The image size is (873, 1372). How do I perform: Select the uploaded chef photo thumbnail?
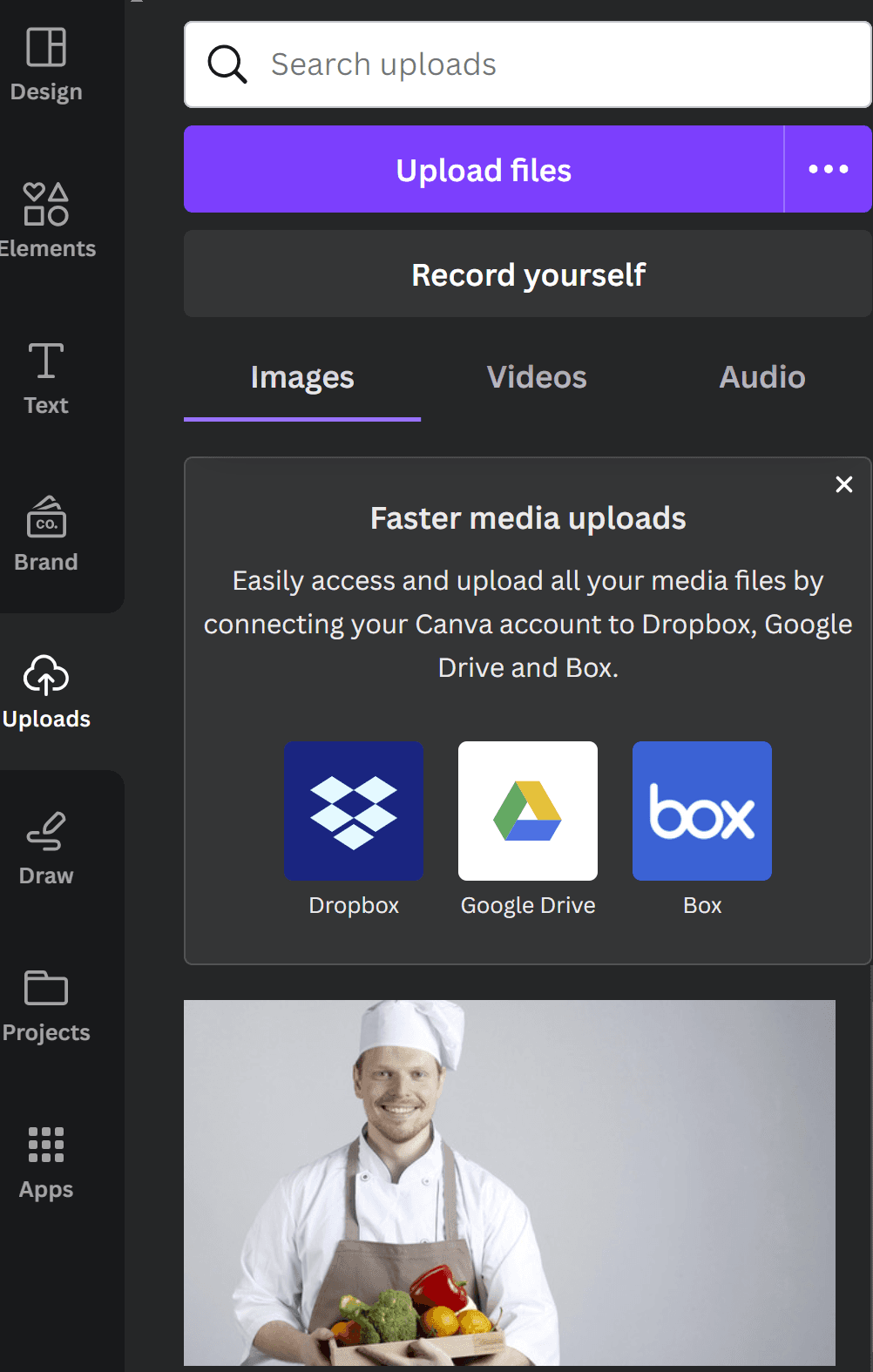[x=510, y=1182]
